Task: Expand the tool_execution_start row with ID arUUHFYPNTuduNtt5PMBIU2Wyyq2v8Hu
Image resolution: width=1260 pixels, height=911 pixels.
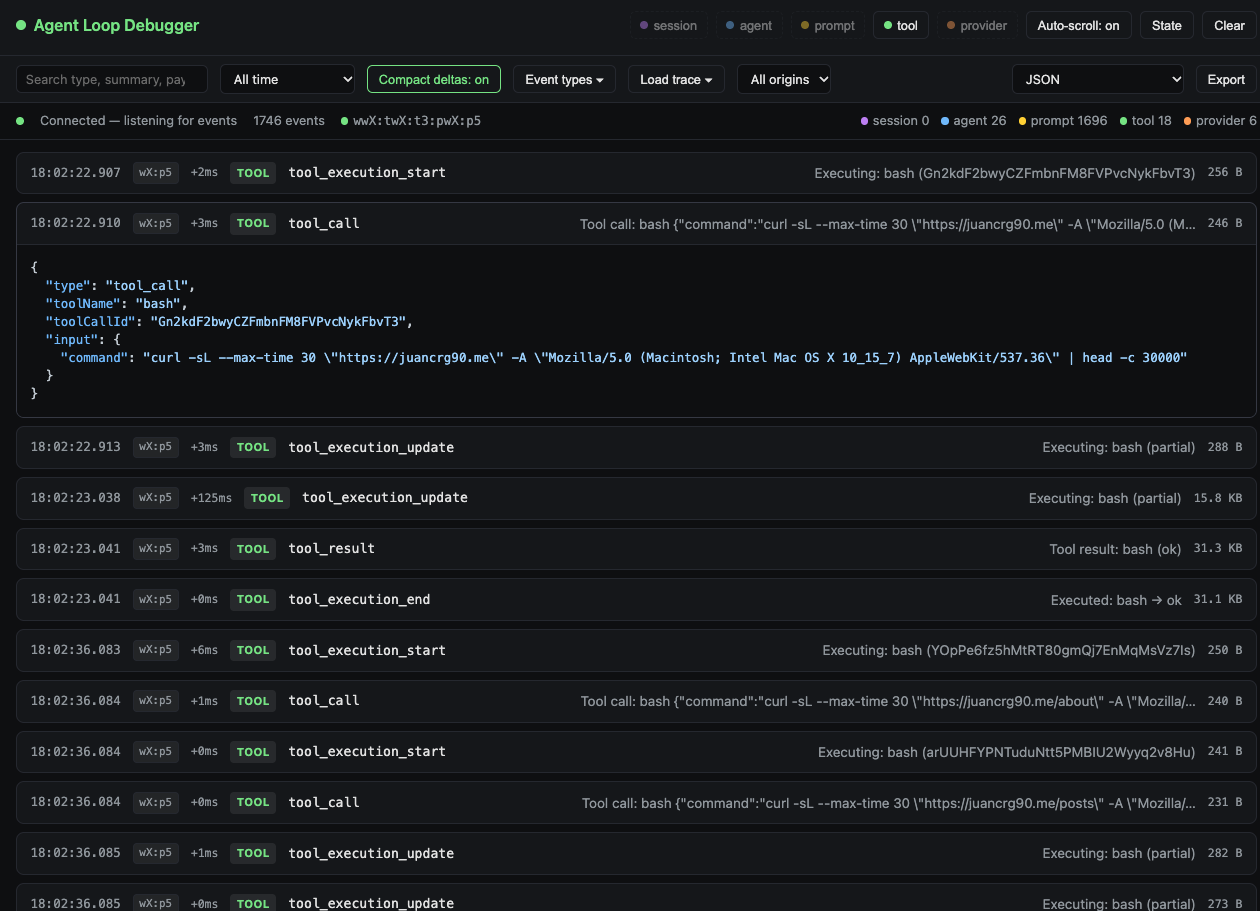Action: (636, 752)
